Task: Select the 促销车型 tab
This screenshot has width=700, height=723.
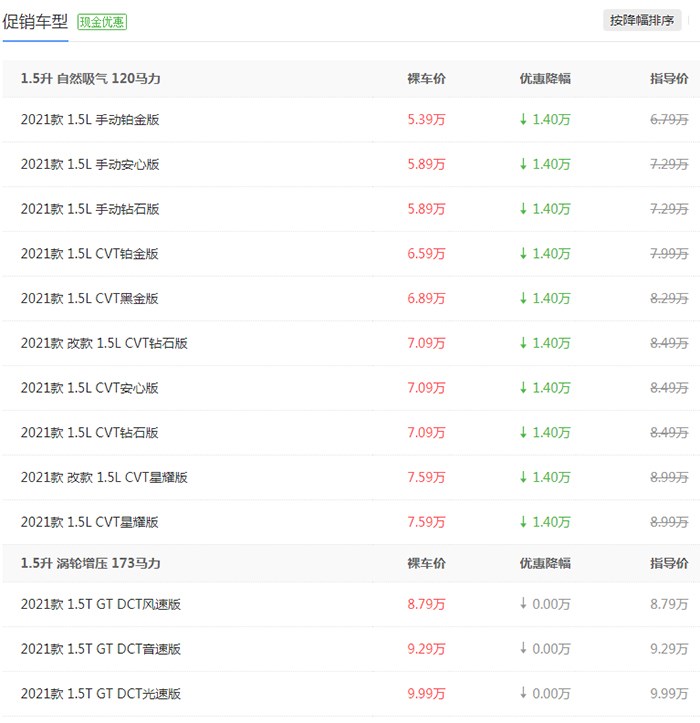Action: [x=35, y=21]
